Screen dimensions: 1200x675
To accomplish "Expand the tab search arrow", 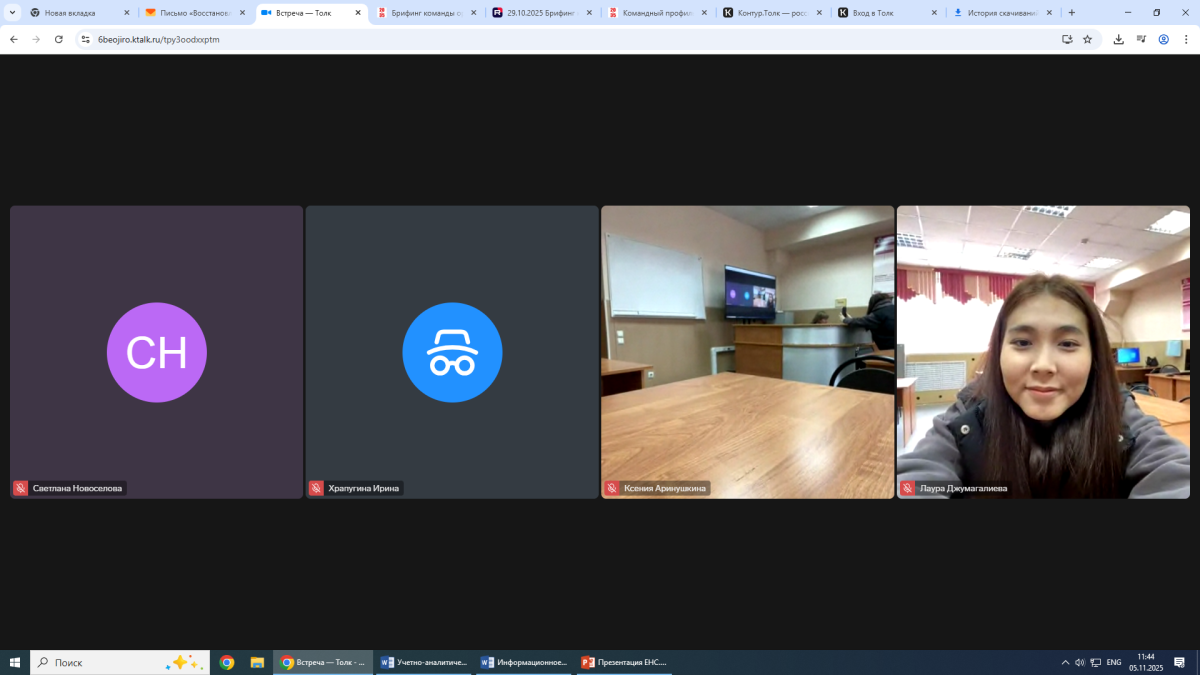I will click(x=13, y=13).
